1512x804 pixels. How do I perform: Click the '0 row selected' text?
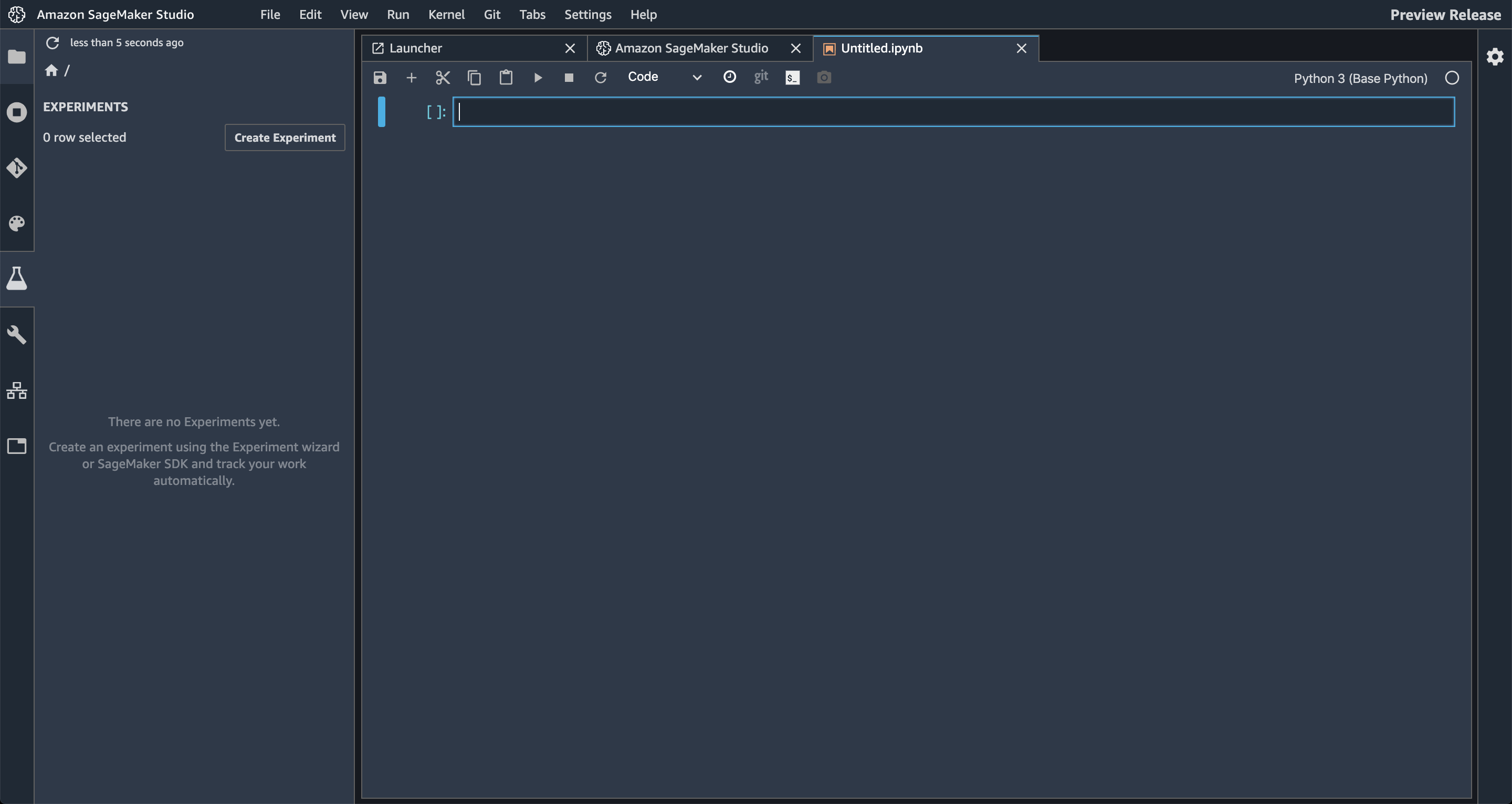click(x=85, y=137)
